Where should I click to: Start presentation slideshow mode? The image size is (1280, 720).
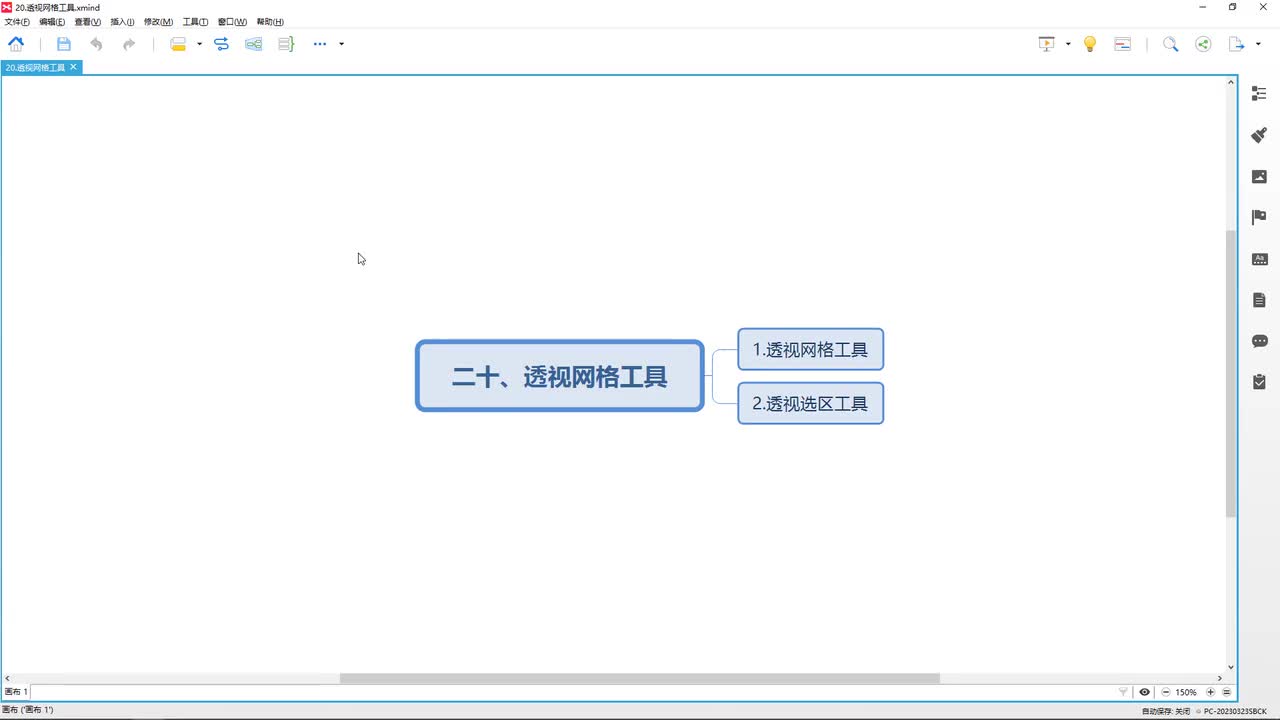tap(1047, 44)
